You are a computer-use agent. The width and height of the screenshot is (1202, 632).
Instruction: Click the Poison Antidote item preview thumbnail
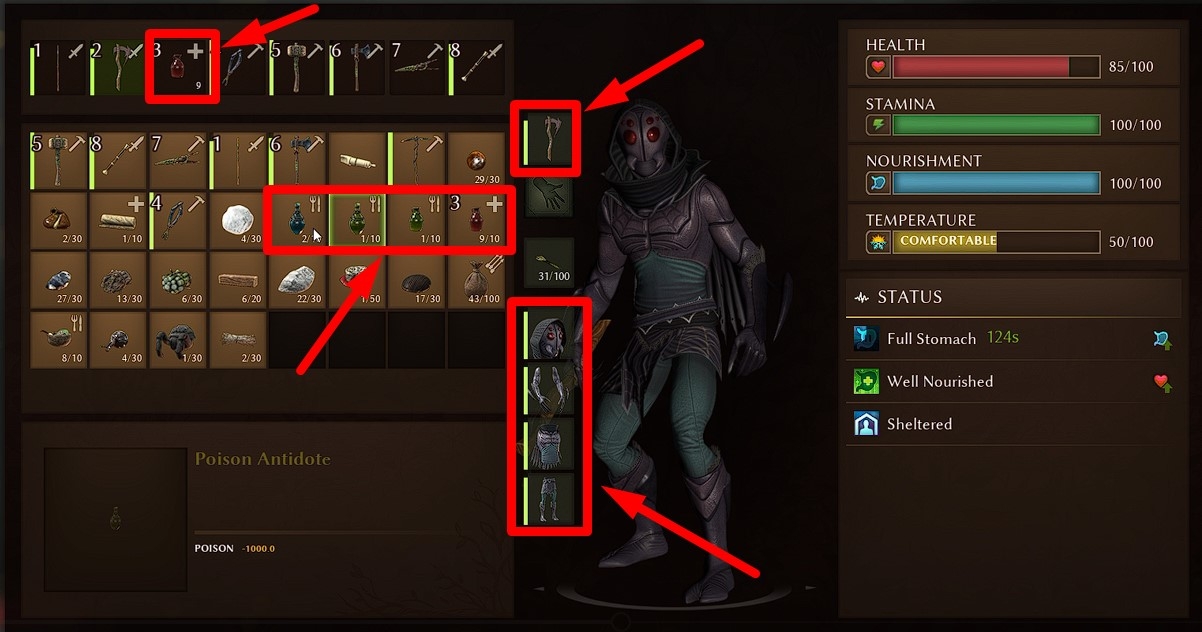[116, 519]
